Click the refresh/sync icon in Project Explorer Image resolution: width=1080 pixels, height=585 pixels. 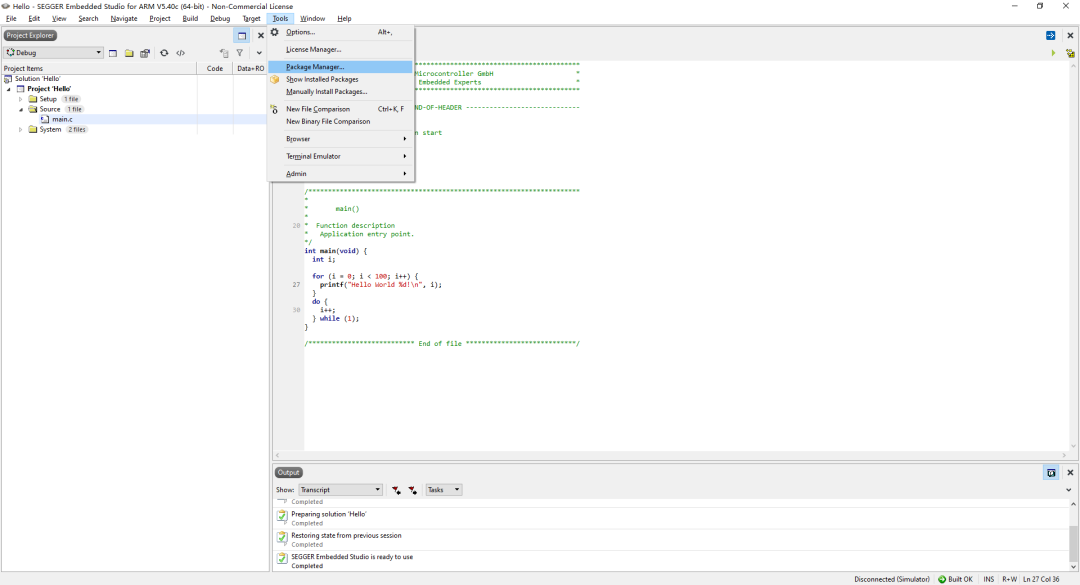pyautogui.click(x=164, y=53)
